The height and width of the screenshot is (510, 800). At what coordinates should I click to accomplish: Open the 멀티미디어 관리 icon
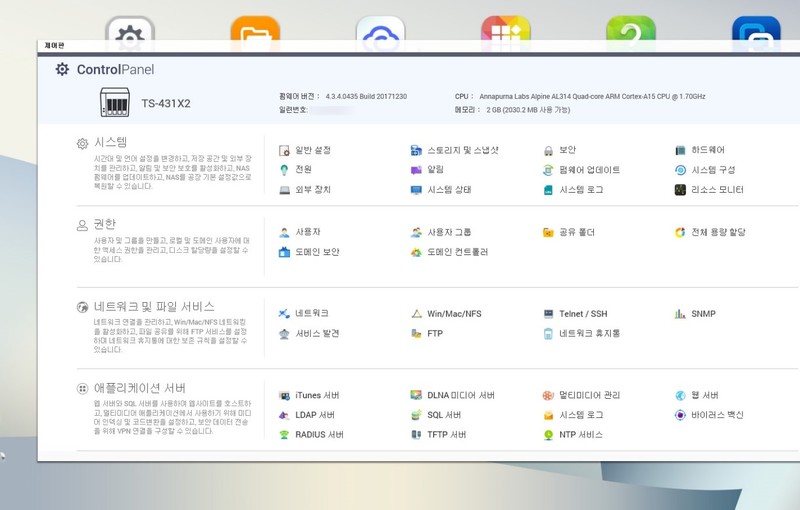pos(548,395)
